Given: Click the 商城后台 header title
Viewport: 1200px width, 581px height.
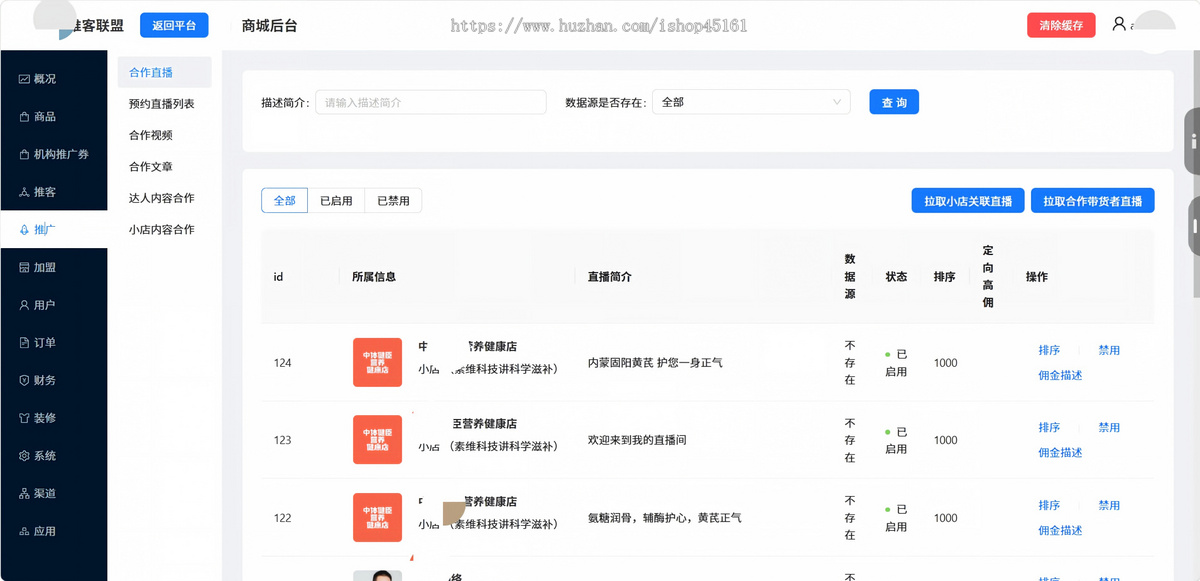Looking at the screenshot, I should 270,26.
